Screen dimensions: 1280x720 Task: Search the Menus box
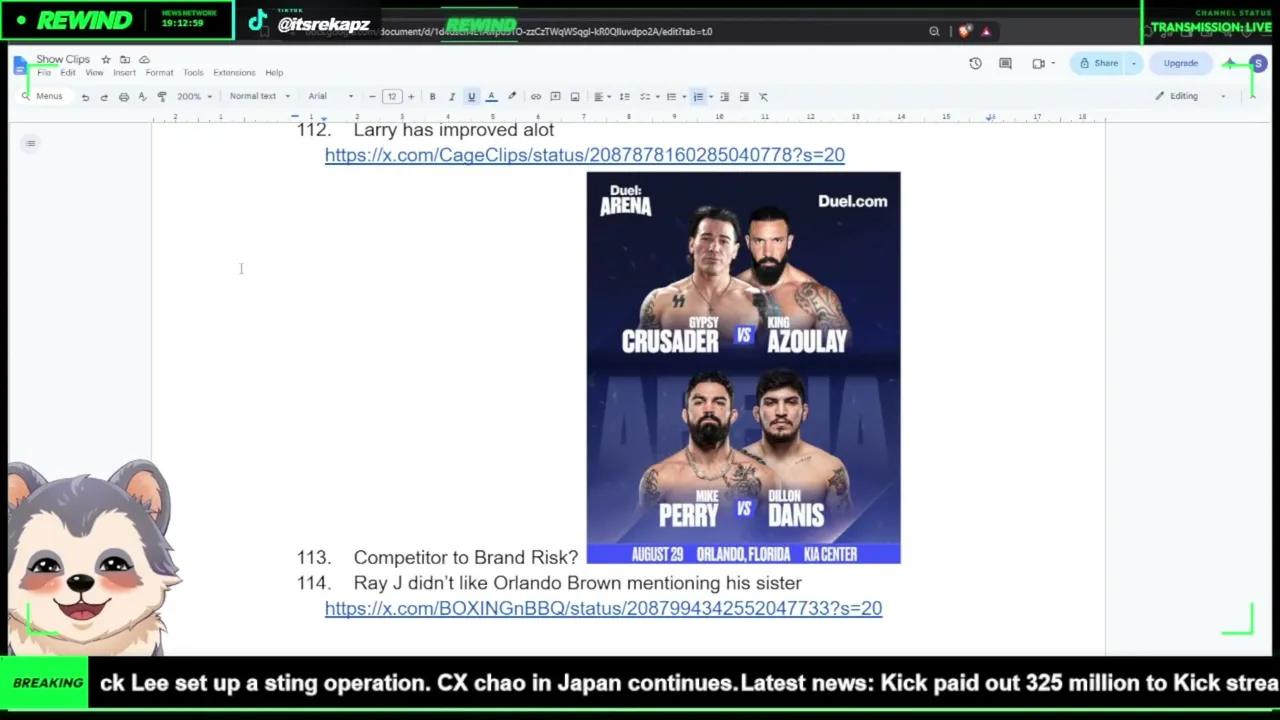[x=43, y=97]
